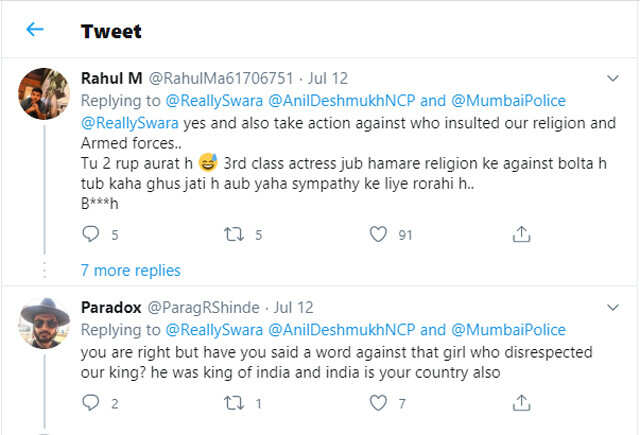The height and width of the screenshot is (435, 640).
Task: Share Rahul M's tweet
Action: pos(520,235)
